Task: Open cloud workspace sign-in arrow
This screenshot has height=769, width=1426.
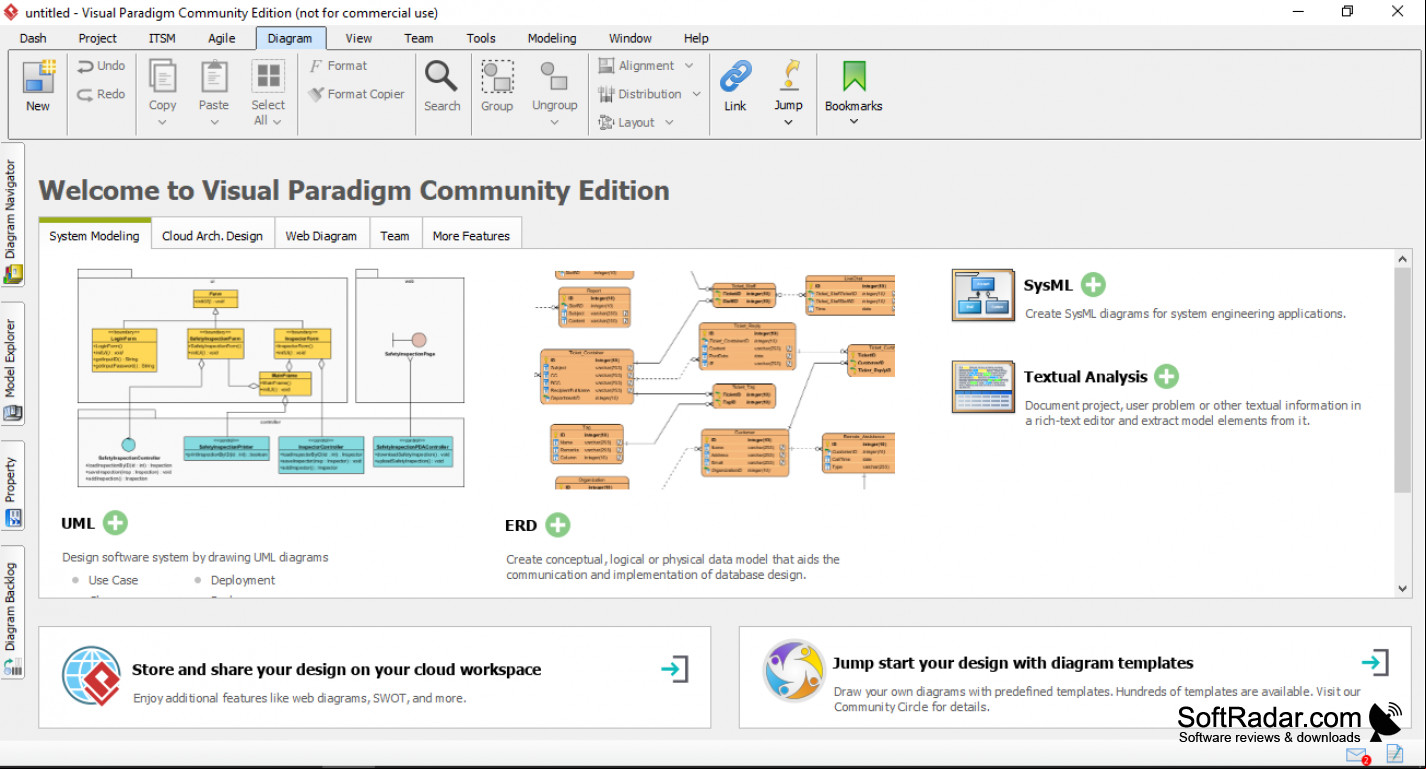Action: click(675, 669)
